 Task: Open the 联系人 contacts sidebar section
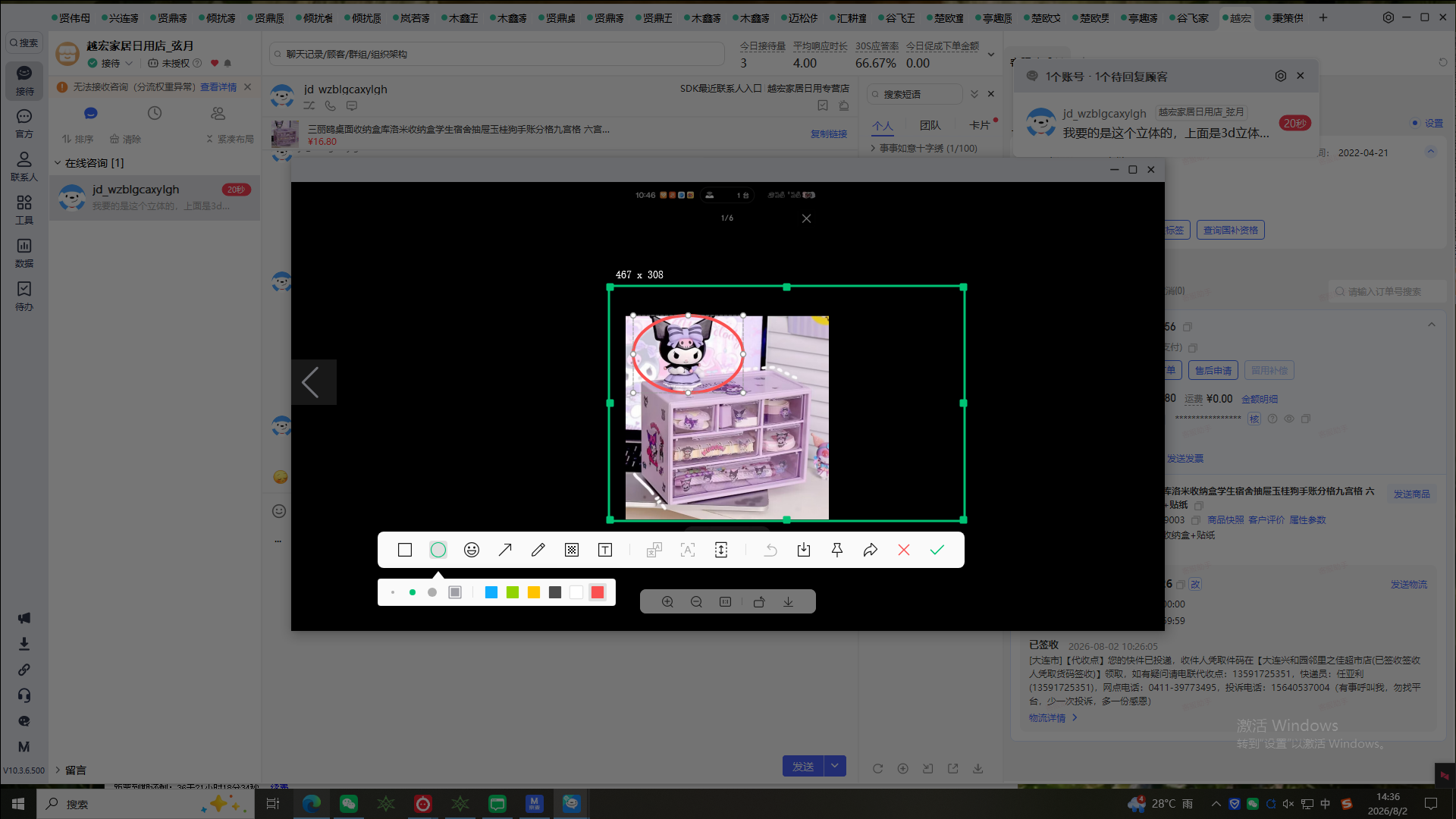[24, 166]
